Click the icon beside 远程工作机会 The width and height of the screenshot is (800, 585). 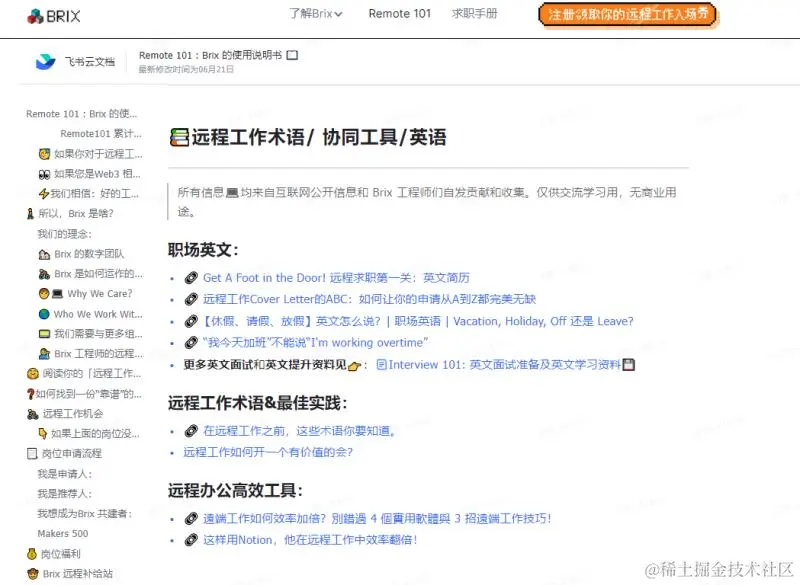pyautogui.click(x=33, y=414)
